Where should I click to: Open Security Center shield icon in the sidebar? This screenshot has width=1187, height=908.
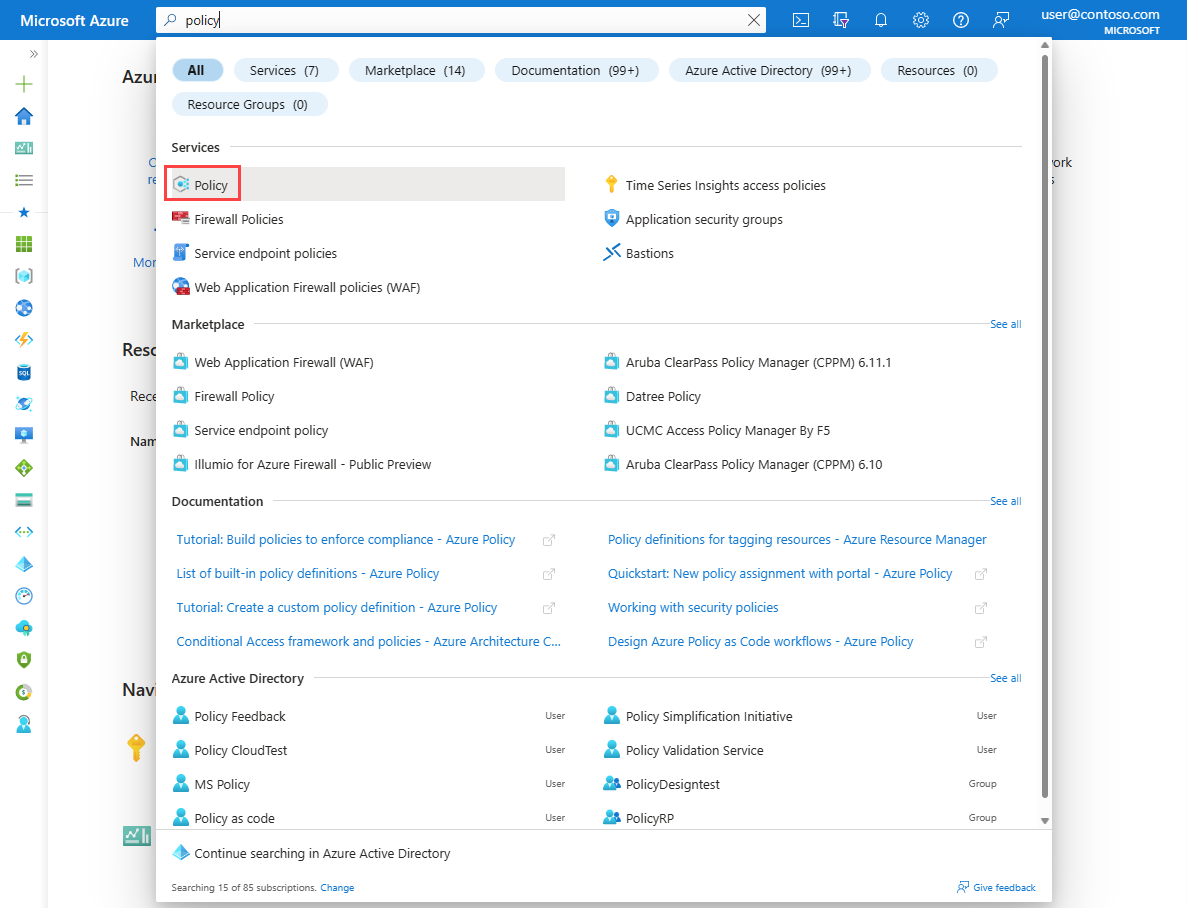click(24, 660)
